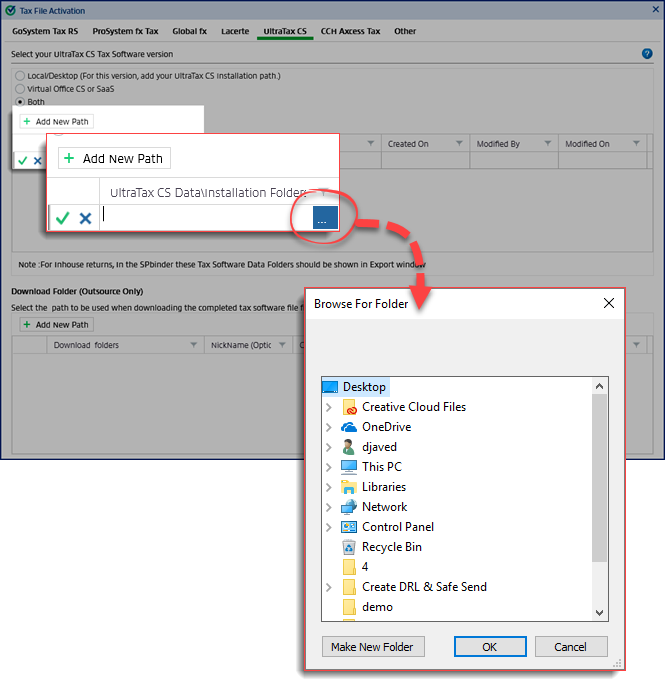Image resolution: width=665 pixels, height=686 pixels.
Task: Expand Create DRL & Safe Send node
Action: pyautogui.click(x=329, y=587)
